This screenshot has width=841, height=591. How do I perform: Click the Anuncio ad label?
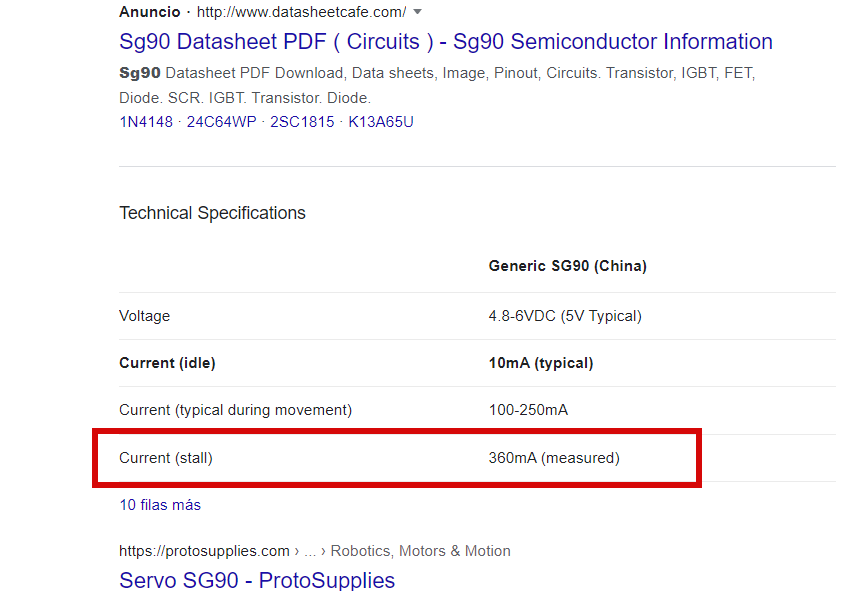point(148,11)
